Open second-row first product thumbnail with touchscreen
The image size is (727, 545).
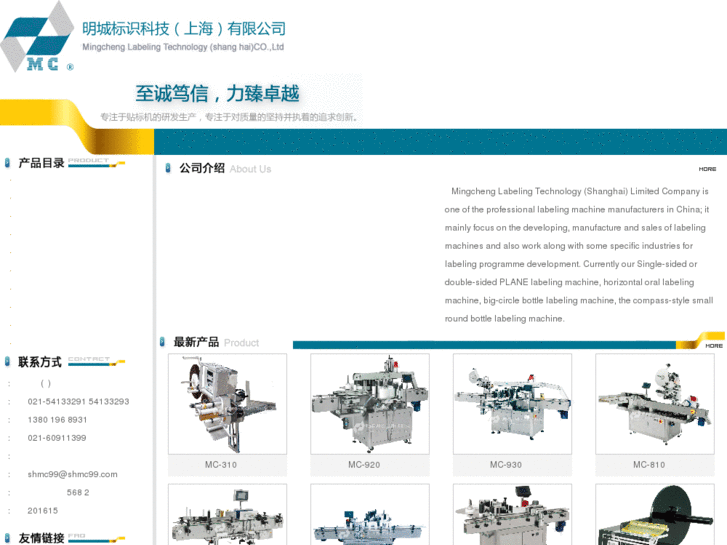227,514
